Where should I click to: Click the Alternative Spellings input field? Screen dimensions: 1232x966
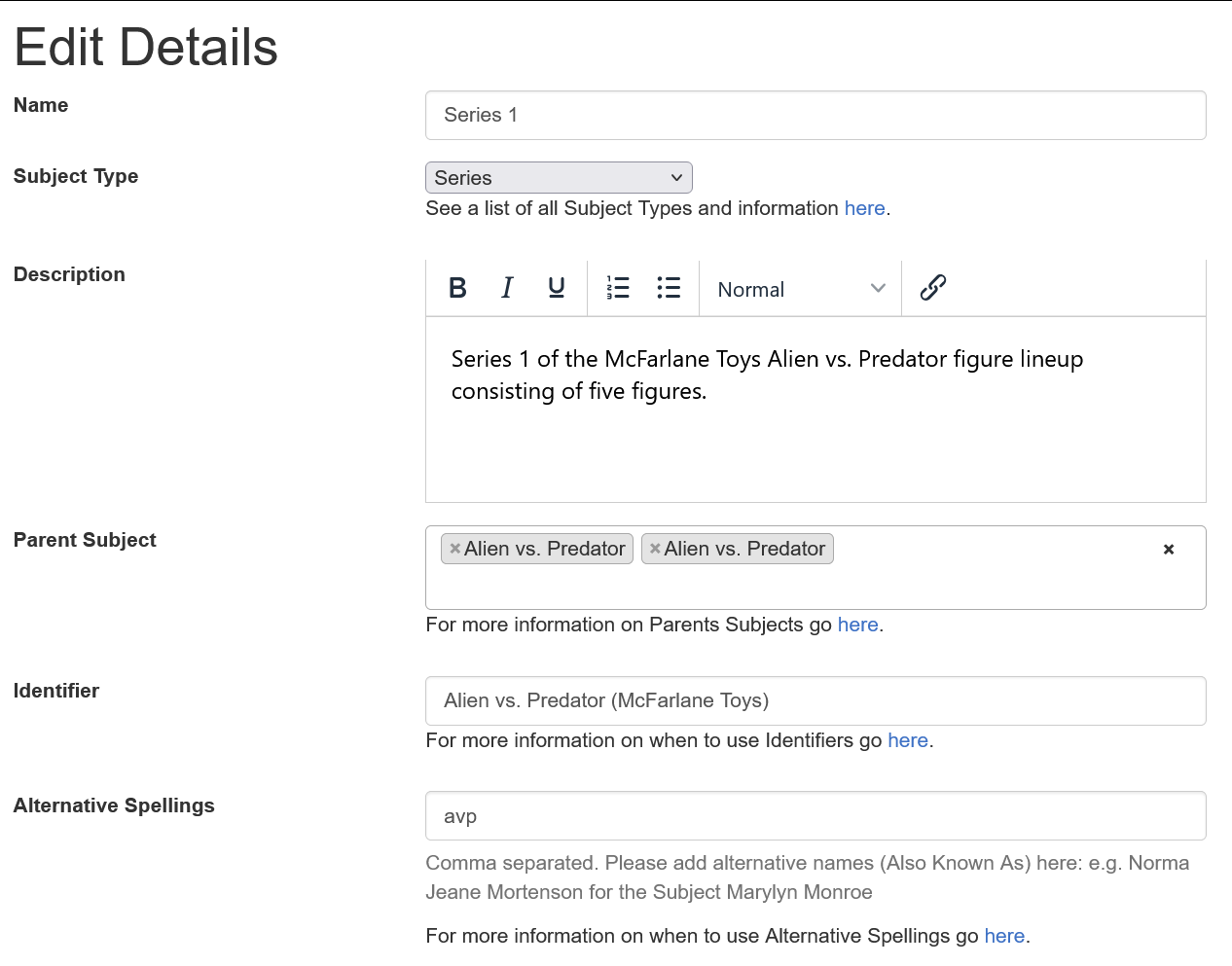click(815, 816)
